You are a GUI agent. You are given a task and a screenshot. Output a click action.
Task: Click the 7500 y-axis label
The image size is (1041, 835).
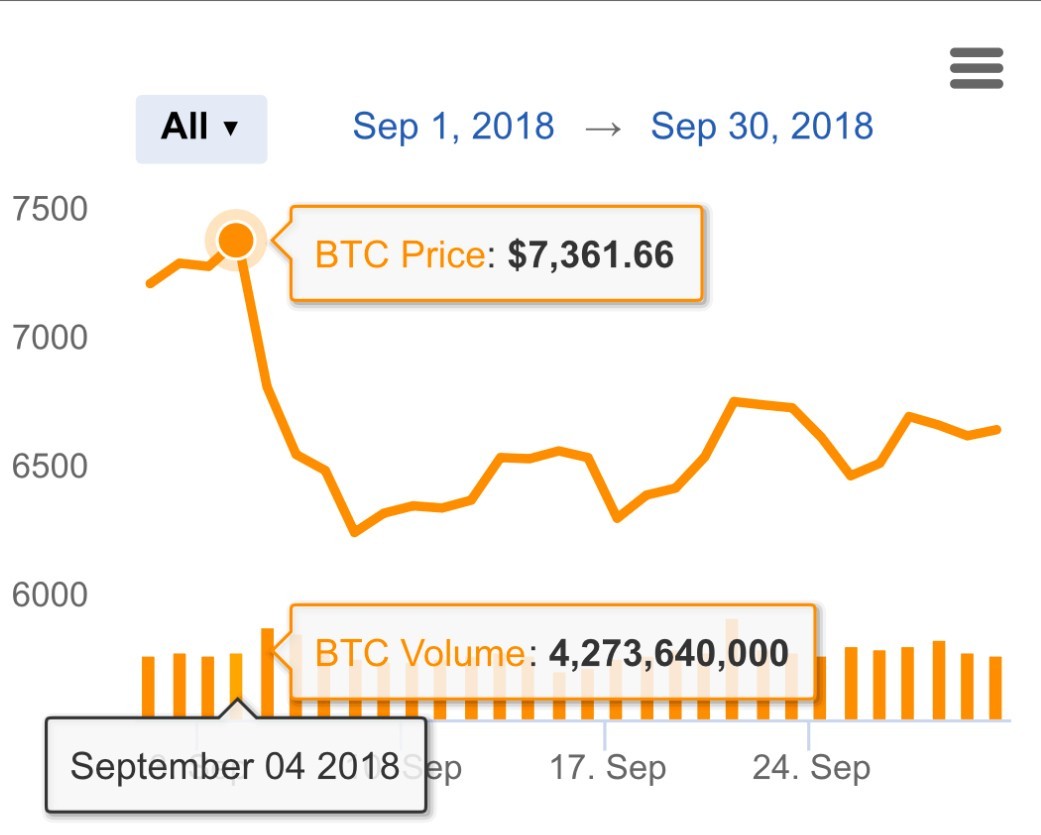(50, 209)
